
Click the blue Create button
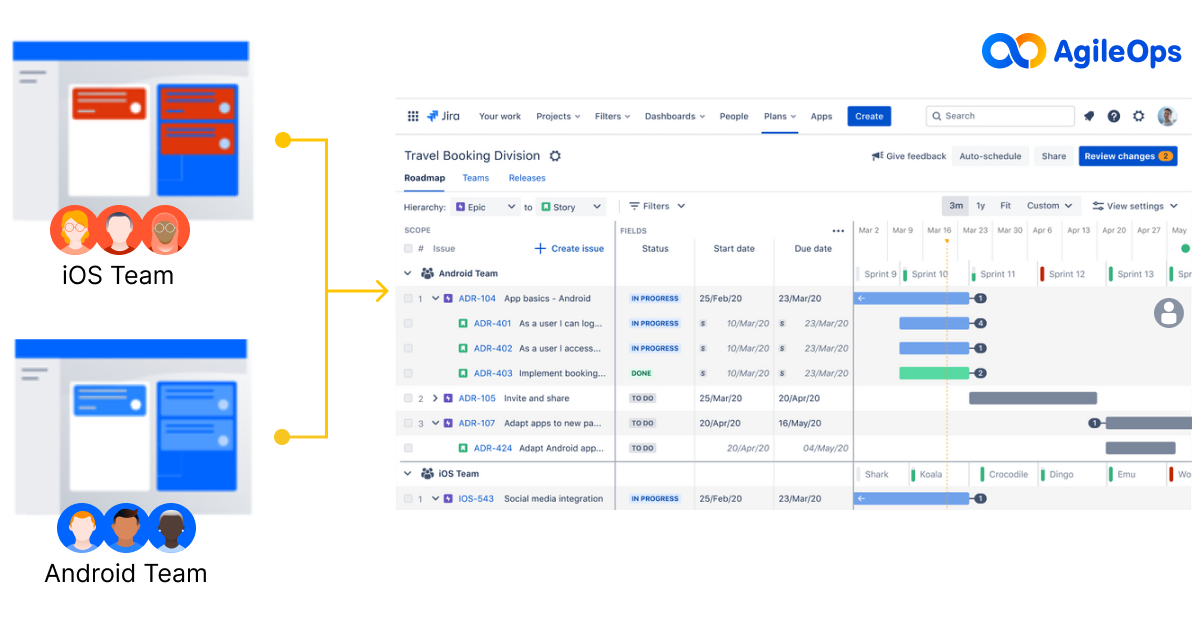coord(869,117)
